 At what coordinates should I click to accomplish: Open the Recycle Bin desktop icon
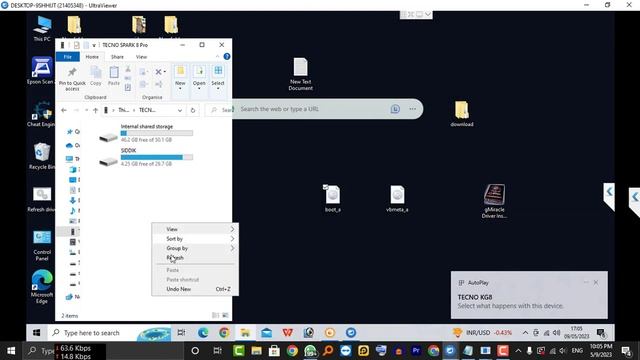click(x=42, y=156)
